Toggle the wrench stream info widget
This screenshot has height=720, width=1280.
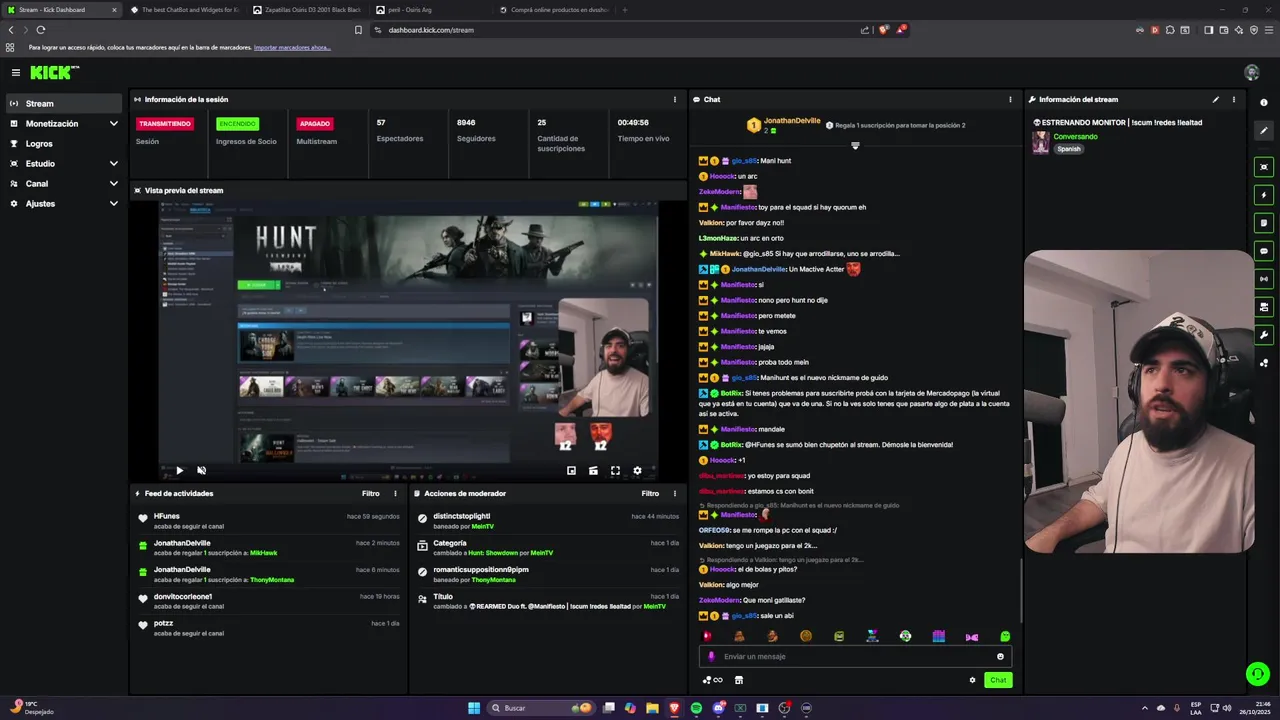[1264, 335]
